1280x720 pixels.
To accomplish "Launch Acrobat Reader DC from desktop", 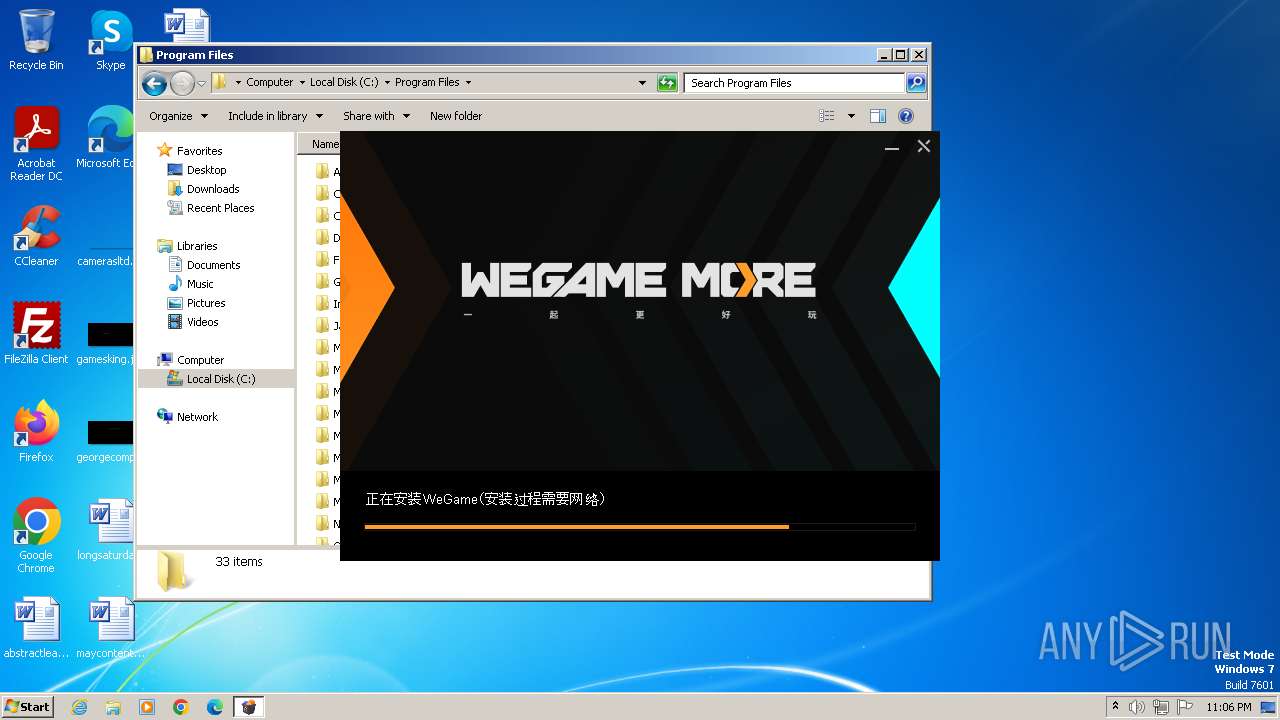I will (x=36, y=145).
